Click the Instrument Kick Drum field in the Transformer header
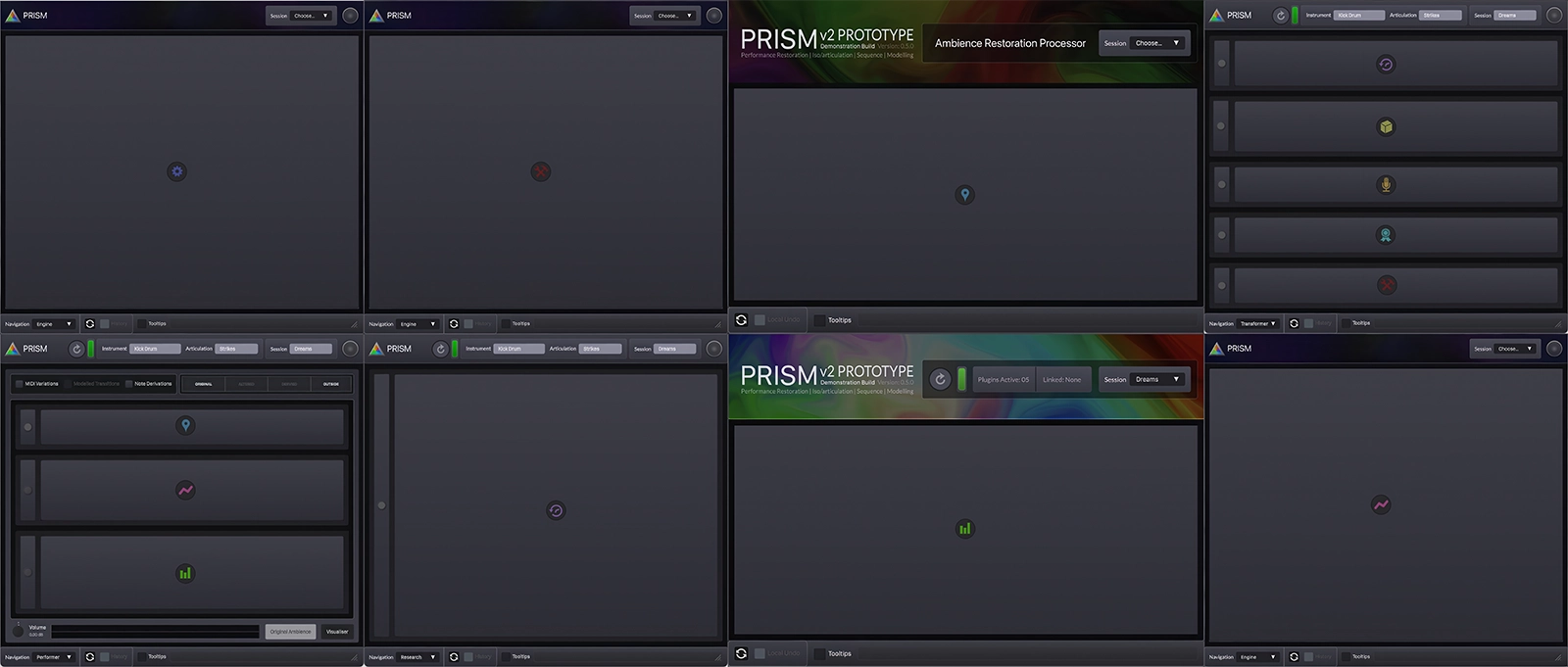The height and width of the screenshot is (667, 1568). click(1359, 16)
